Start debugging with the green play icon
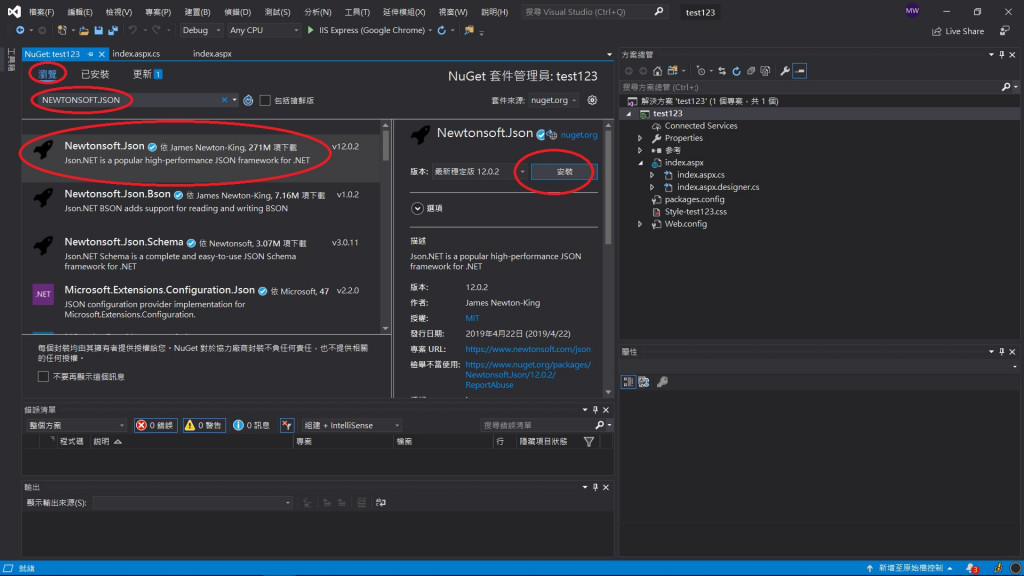Image resolution: width=1024 pixels, height=576 pixels. (310, 30)
